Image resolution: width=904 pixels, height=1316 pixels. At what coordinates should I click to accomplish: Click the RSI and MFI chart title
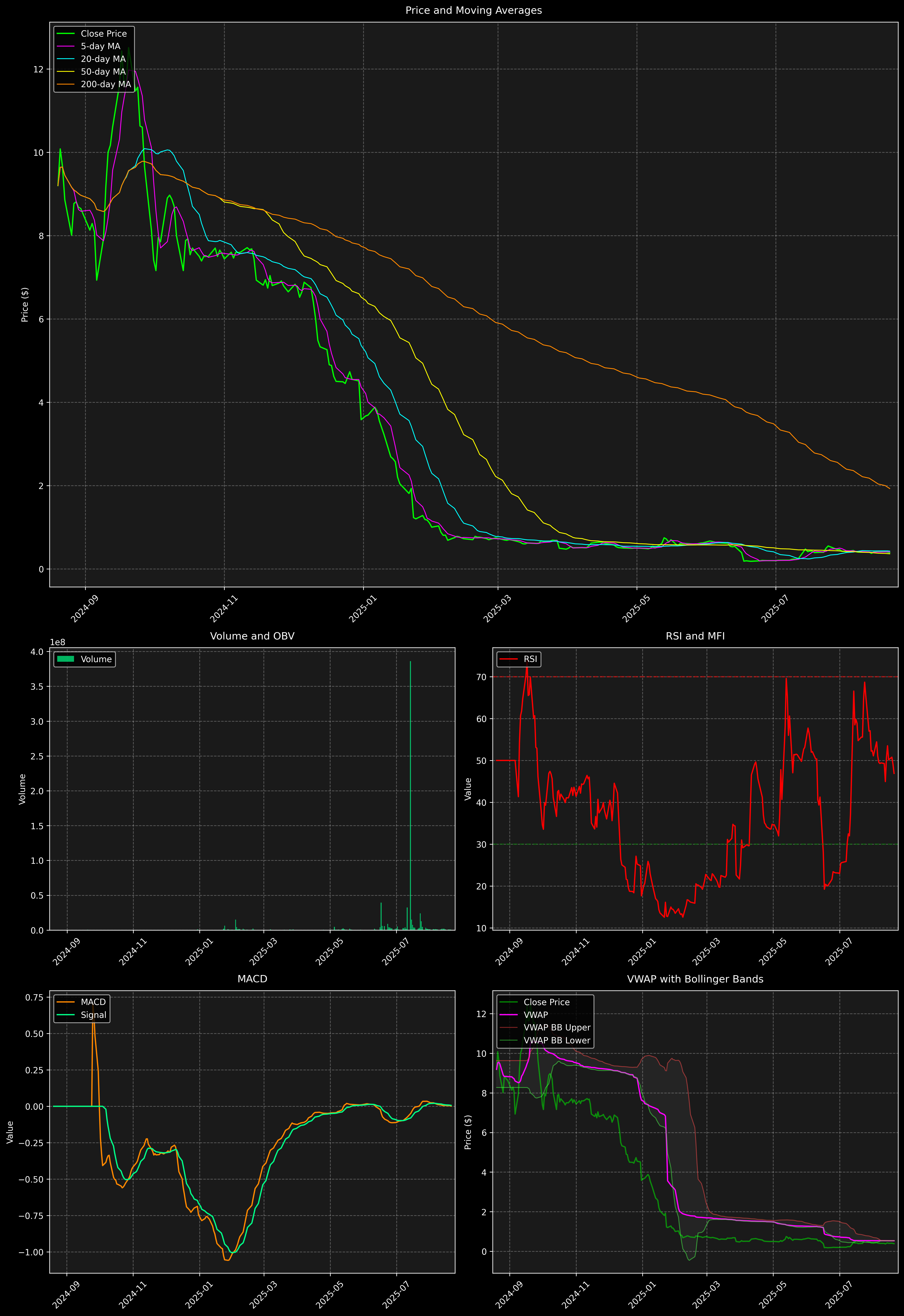[695, 636]
